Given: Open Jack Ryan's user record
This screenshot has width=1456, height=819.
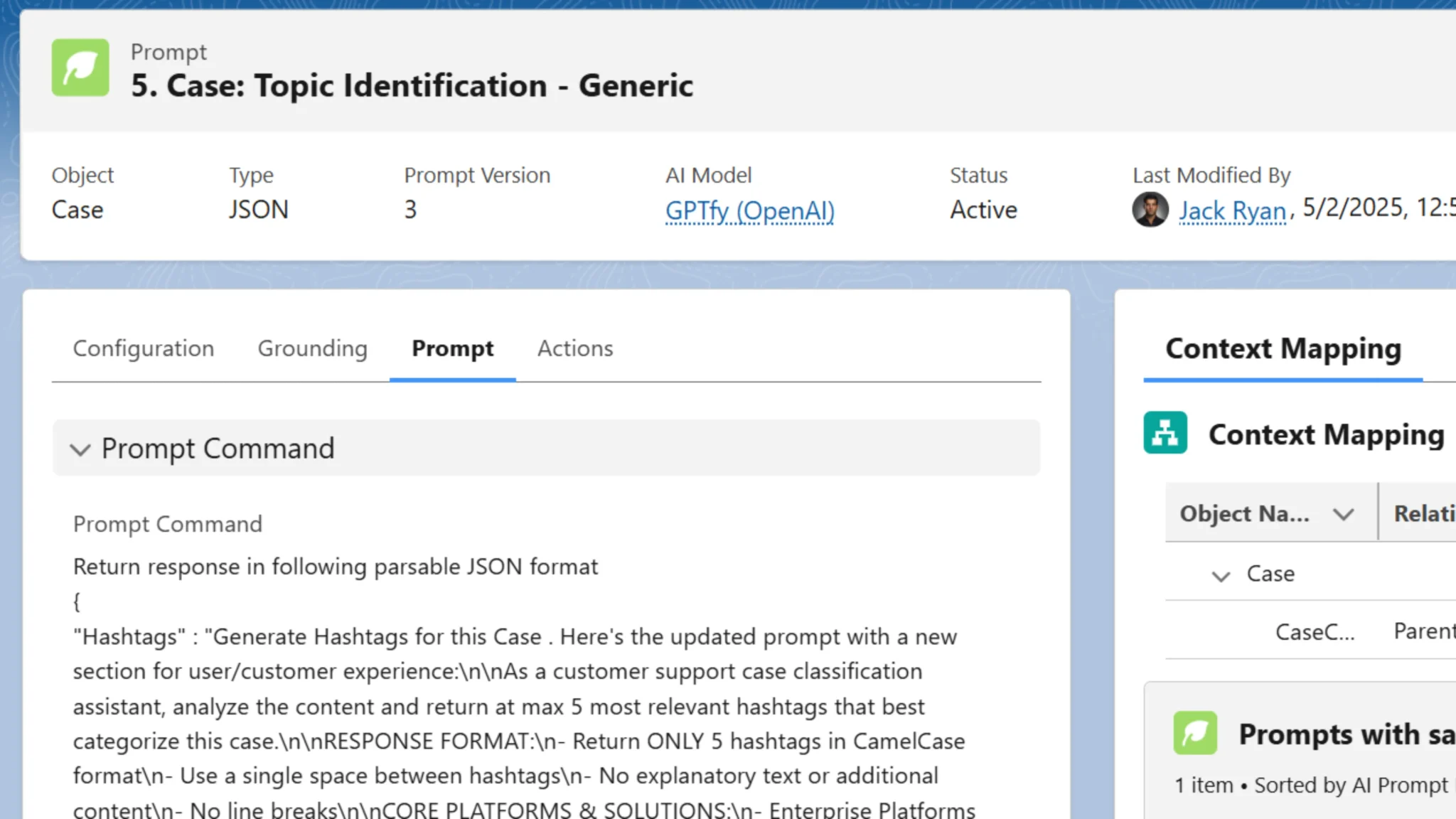Looking at the screenshot, I should (x=1232, y=210).
